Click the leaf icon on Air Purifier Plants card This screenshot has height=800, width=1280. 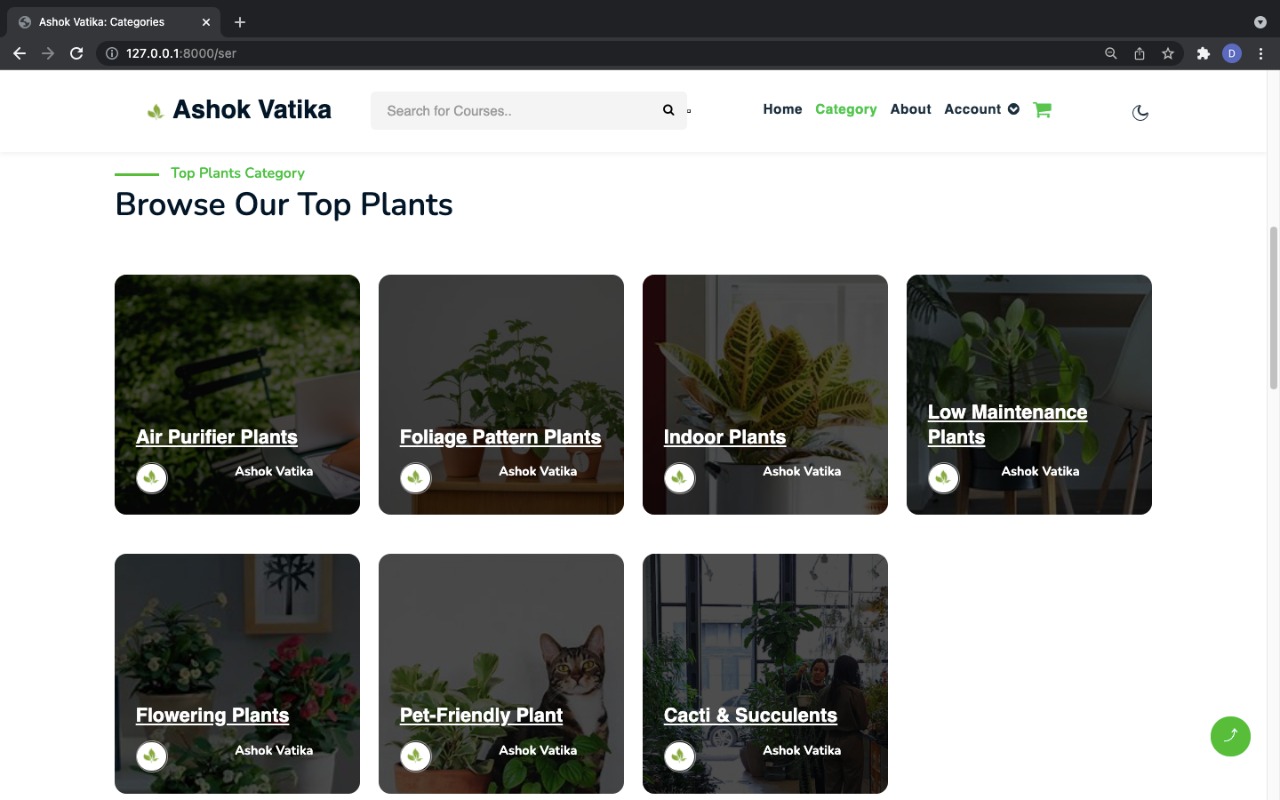pos(151,478)
